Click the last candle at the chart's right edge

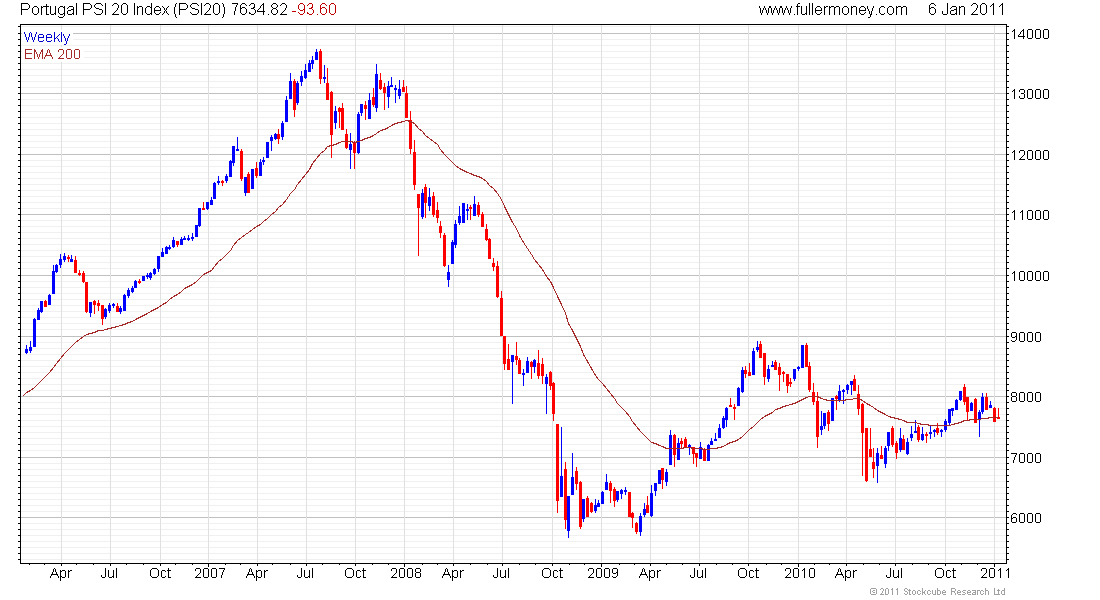(998, 413)
